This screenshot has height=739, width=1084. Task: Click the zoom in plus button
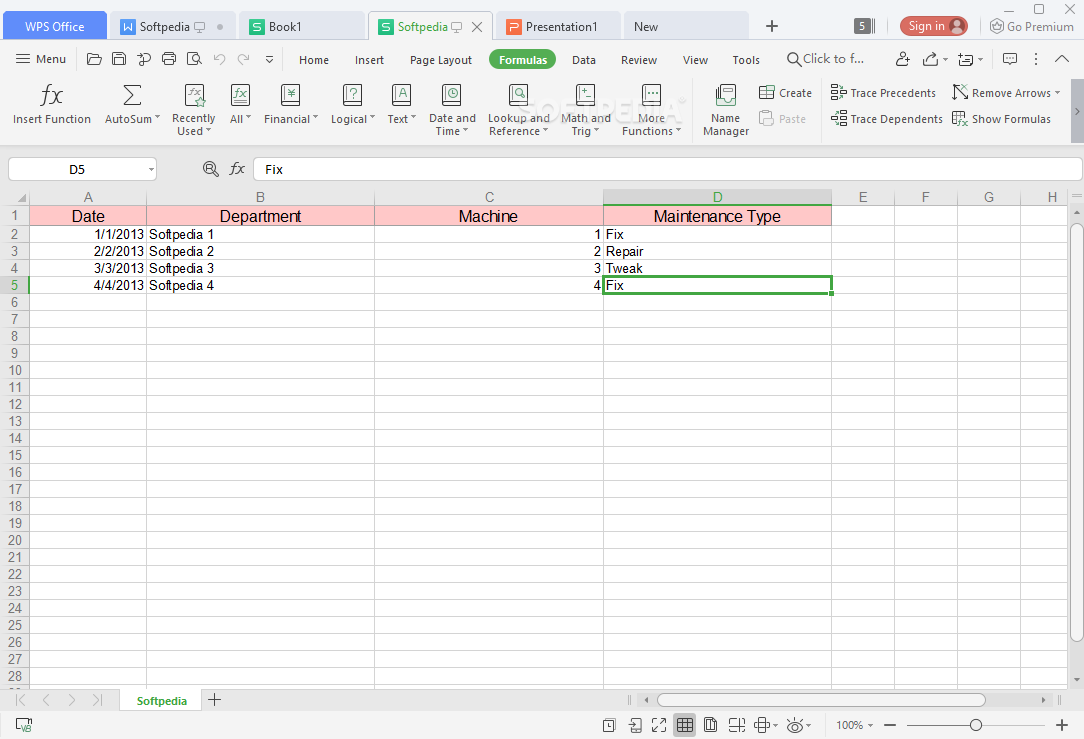click(1062, 724)
